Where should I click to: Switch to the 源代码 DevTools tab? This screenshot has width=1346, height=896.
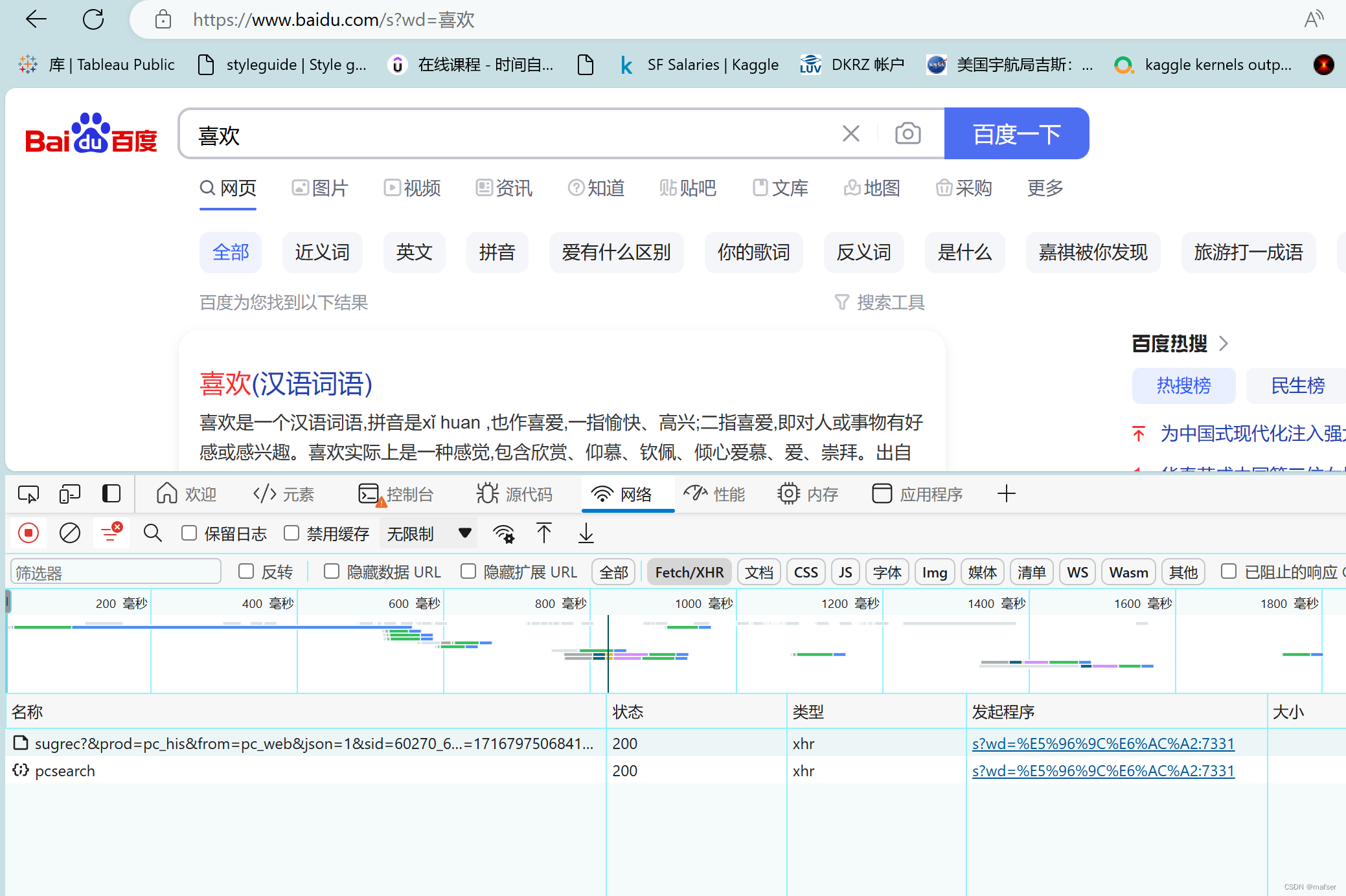coord(515,494)
